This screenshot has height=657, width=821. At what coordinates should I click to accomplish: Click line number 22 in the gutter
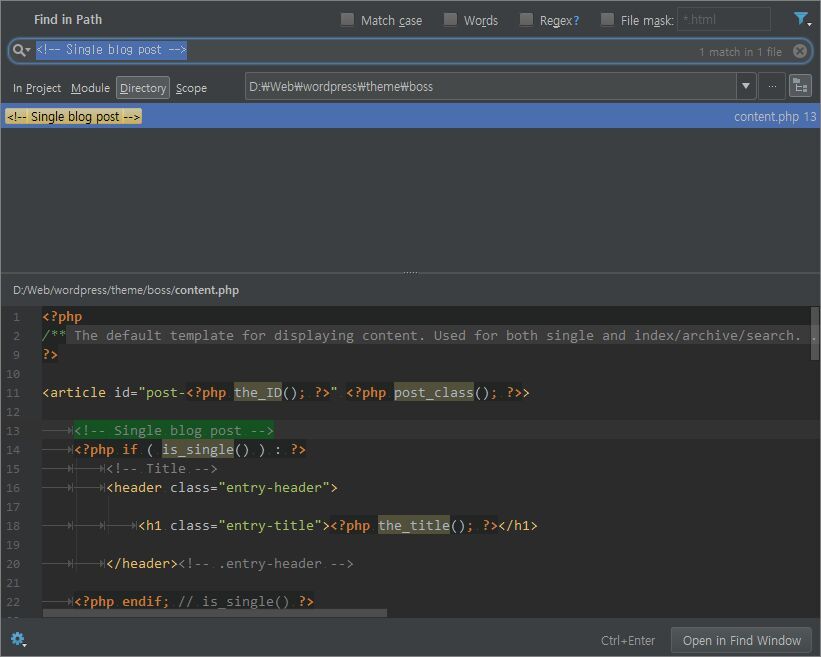coord(14,602)
